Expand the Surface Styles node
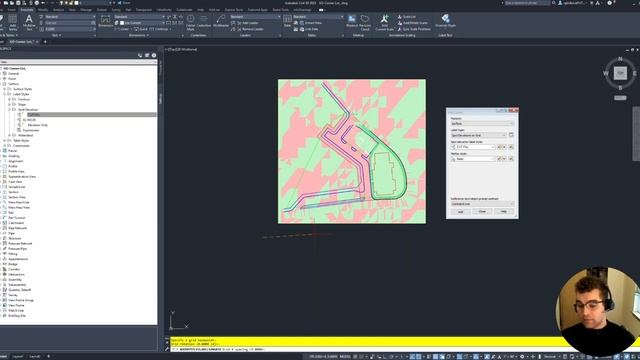640x360 pixels. (4, 89)
